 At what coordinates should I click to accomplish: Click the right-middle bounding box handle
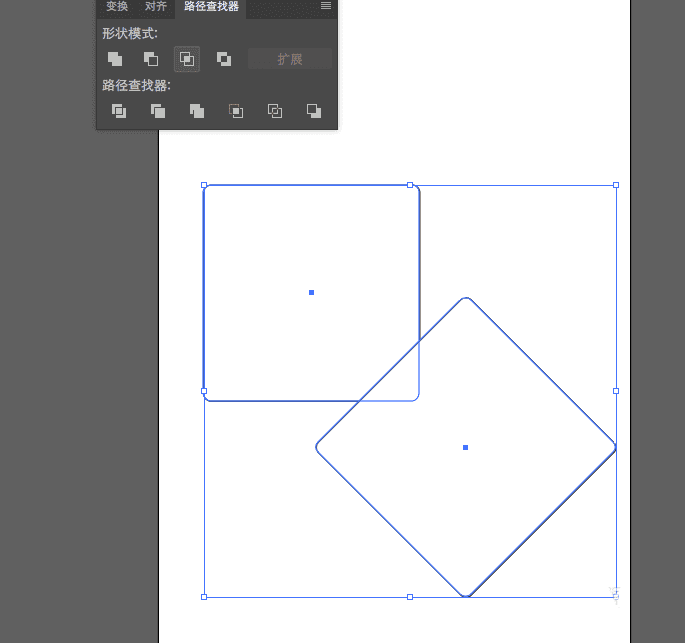pyautogui.click(x=616, y=391)
